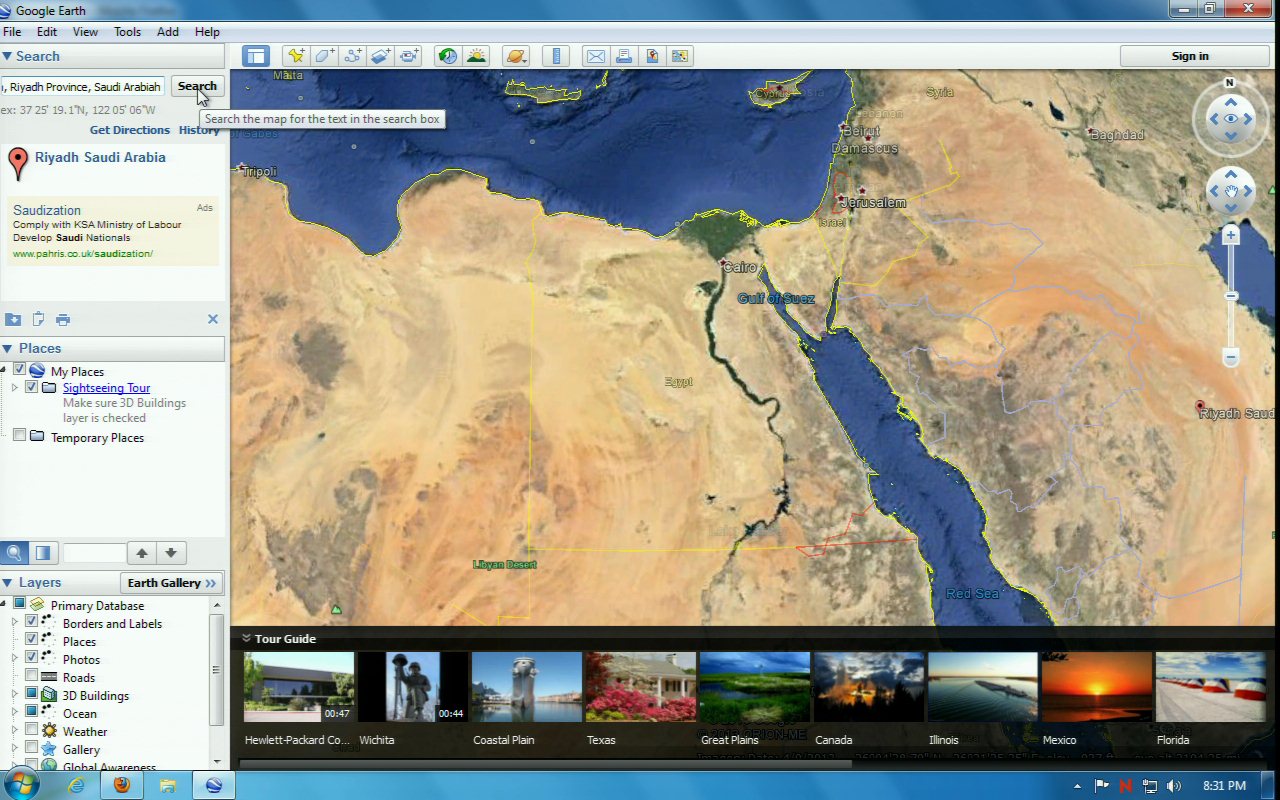Open the planet switcher dropdown
Screen dimensions: 1280x800
coord(516,56)
